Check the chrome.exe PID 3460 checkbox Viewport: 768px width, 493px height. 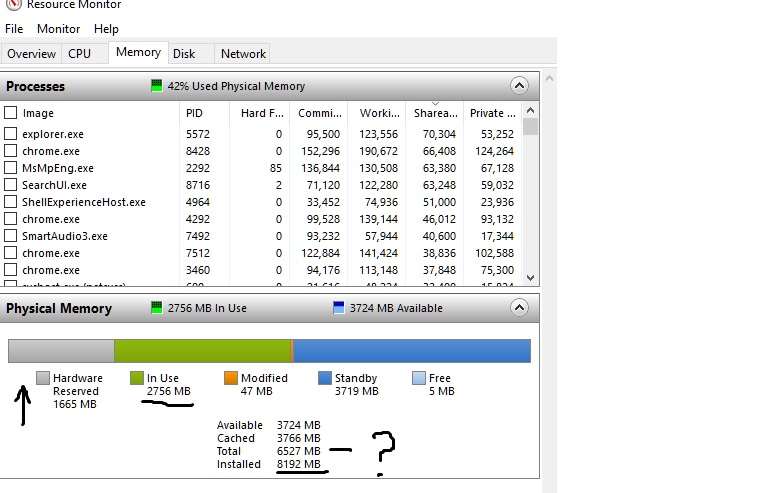pos(10,270)
